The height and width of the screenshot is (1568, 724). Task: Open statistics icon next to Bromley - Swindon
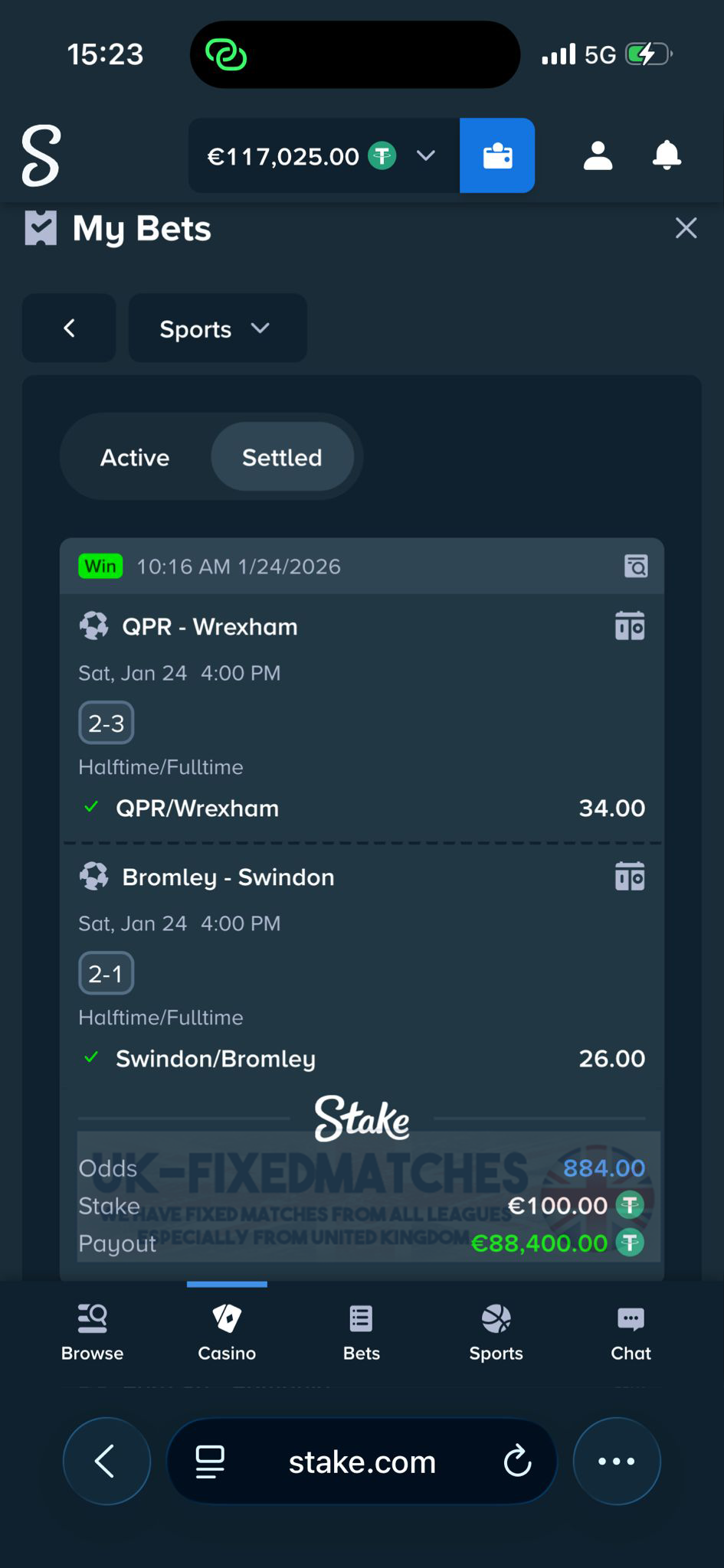coord(630,877)
